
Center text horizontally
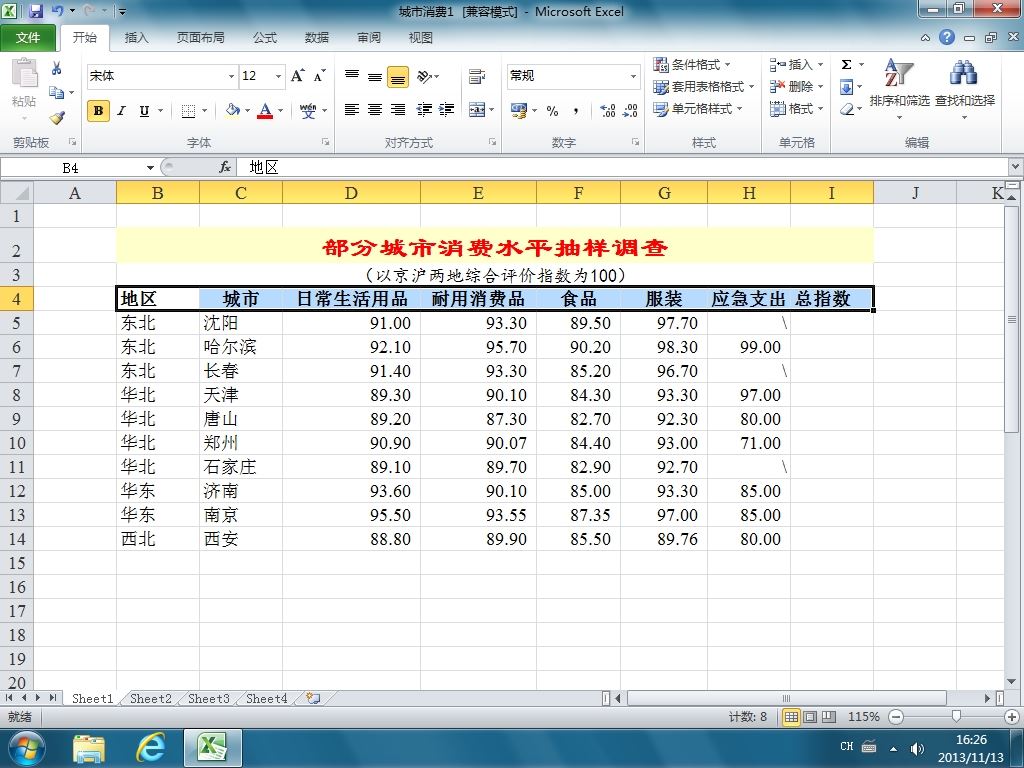tap(375, 110)
